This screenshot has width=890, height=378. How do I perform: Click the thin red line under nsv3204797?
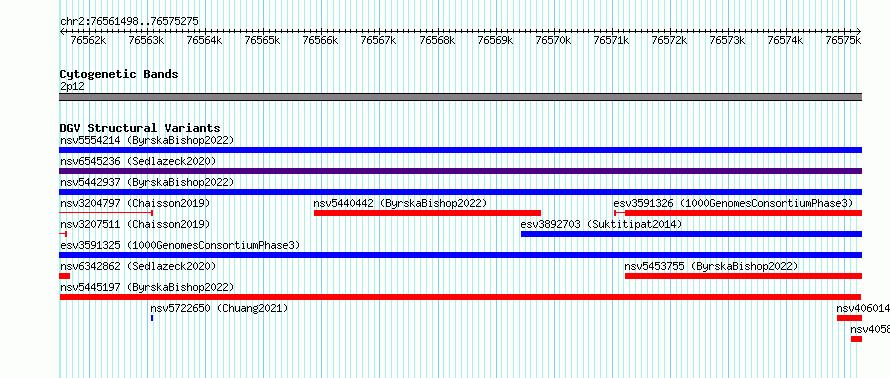point(106,213)
